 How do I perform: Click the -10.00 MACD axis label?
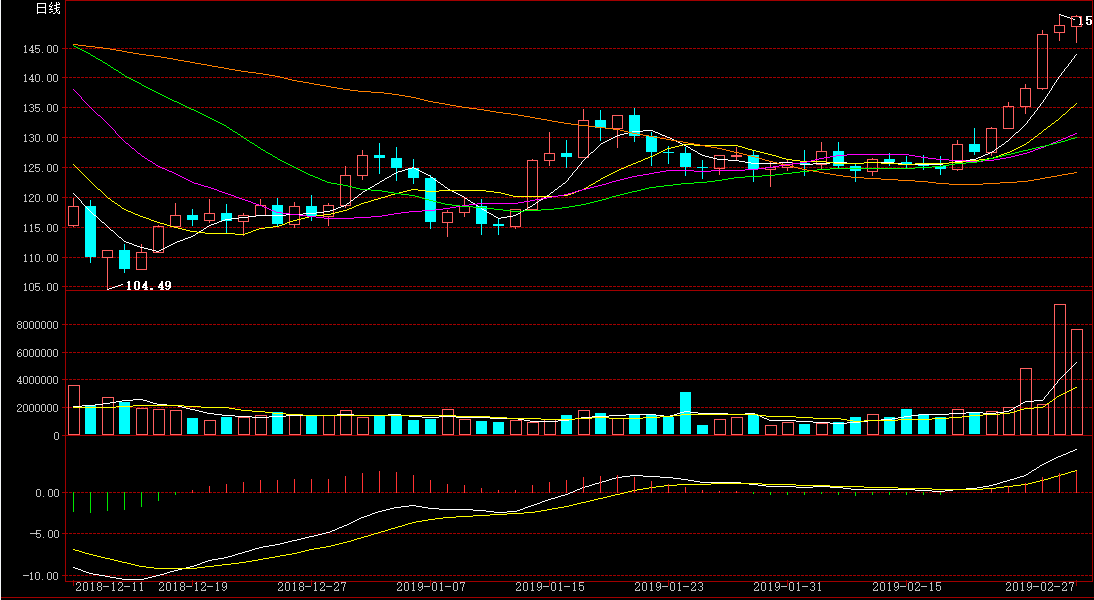41,576
